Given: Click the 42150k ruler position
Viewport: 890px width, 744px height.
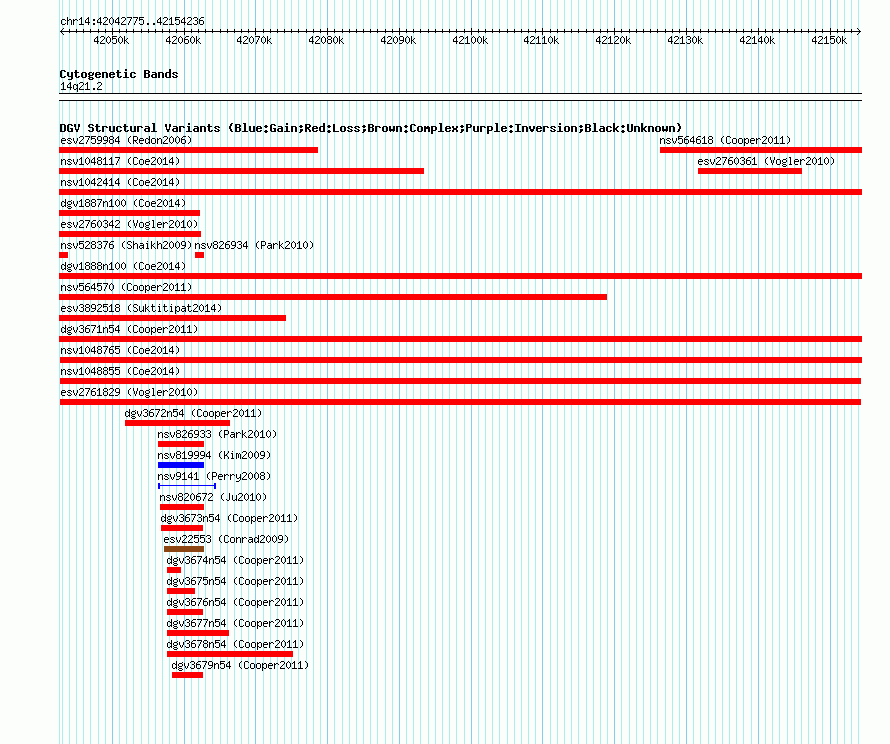Looking at the screenshot, I should click(x=829, y=40).
